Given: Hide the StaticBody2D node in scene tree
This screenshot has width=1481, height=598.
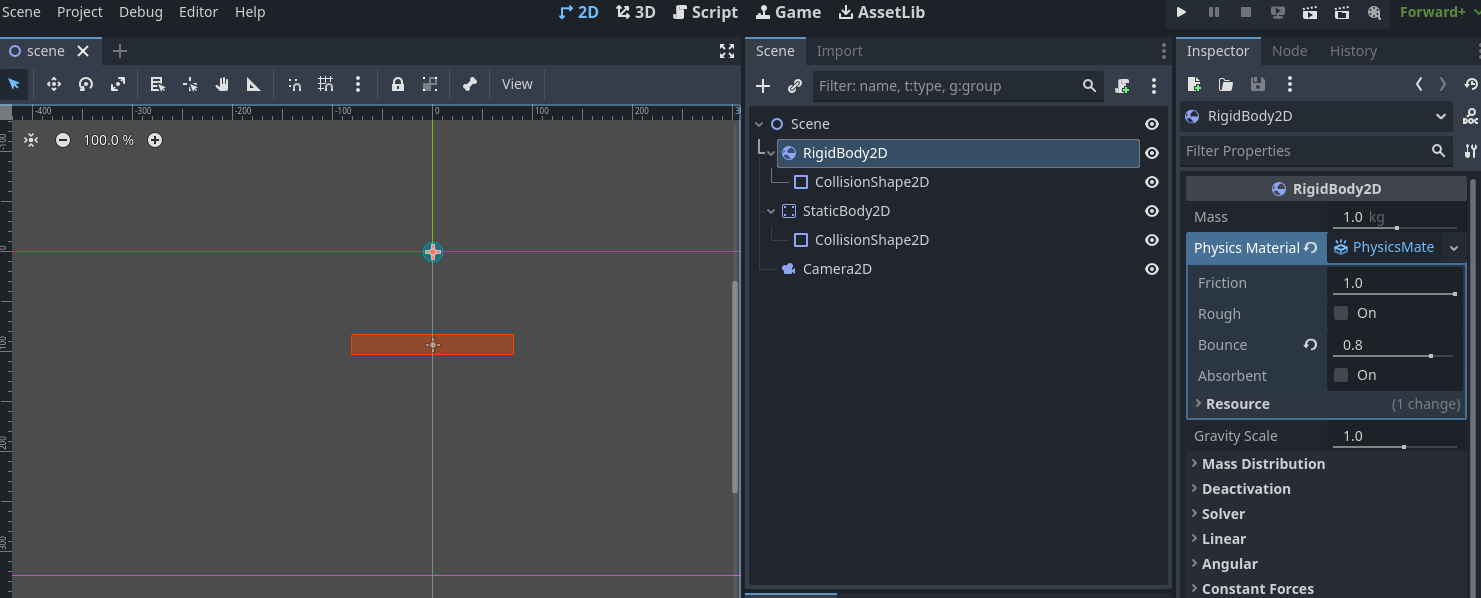Looking at the screenshot, I should (x=1152, y=211).
